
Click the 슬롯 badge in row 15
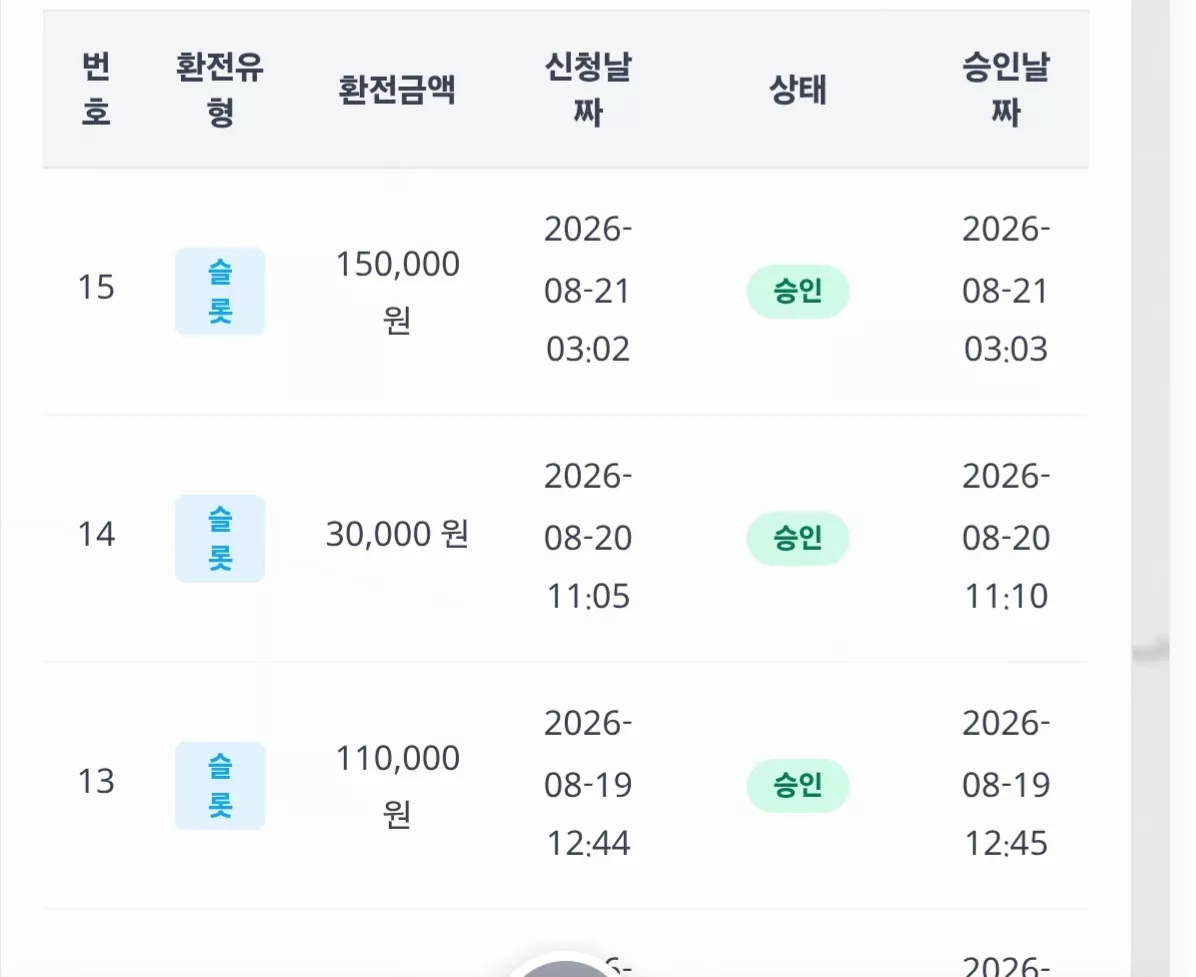pos(220,291)
